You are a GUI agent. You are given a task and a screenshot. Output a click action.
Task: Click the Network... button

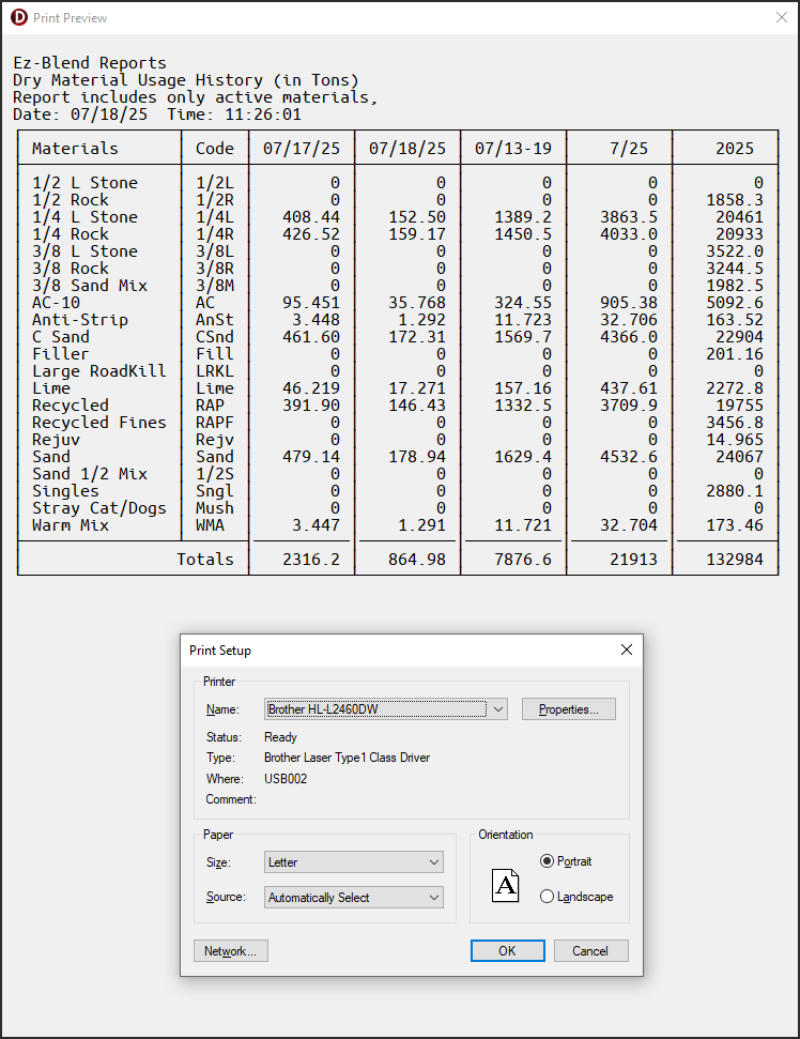click(x=231, y=951)
